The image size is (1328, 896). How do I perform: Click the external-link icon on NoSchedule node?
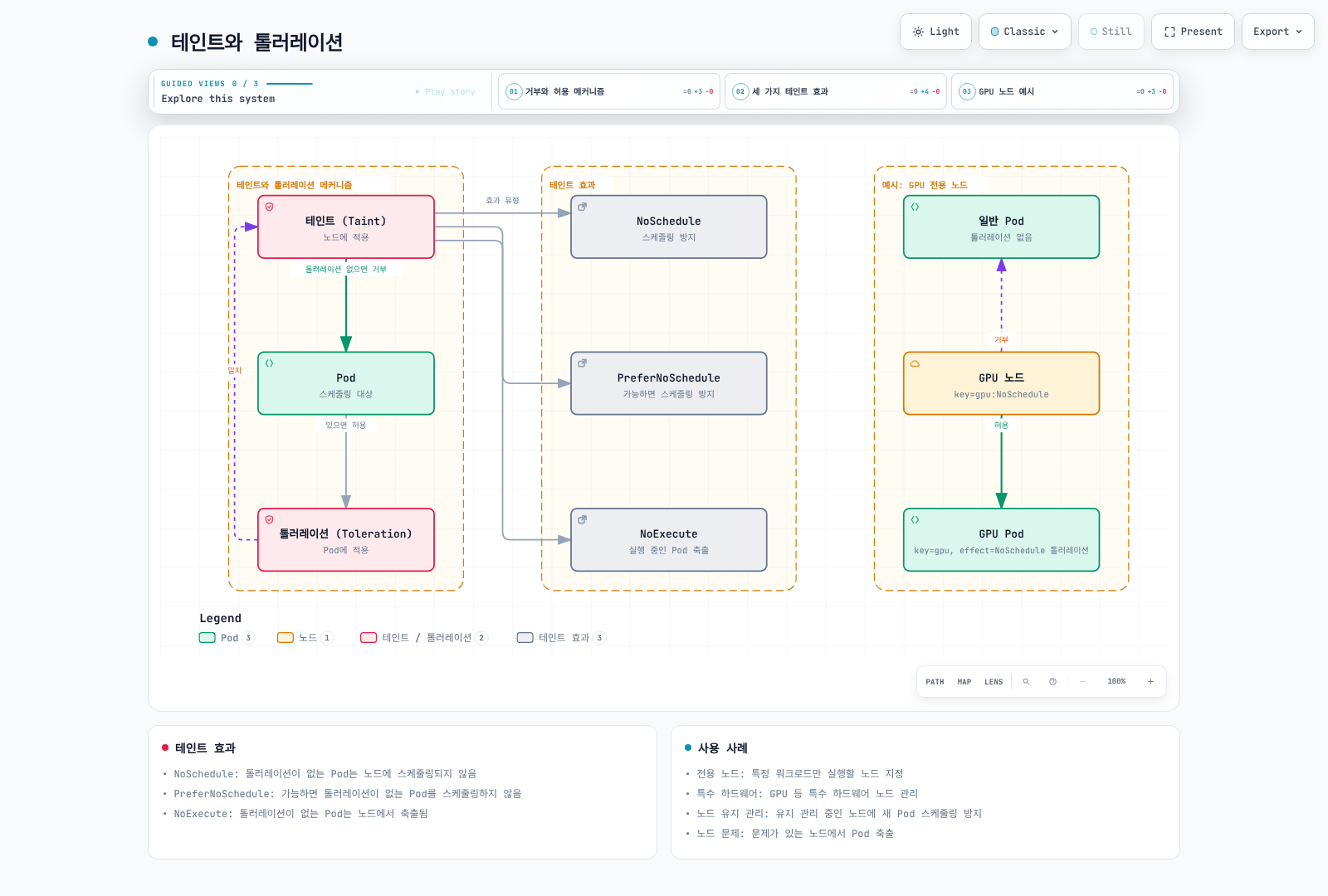click(x=582, y=207)
